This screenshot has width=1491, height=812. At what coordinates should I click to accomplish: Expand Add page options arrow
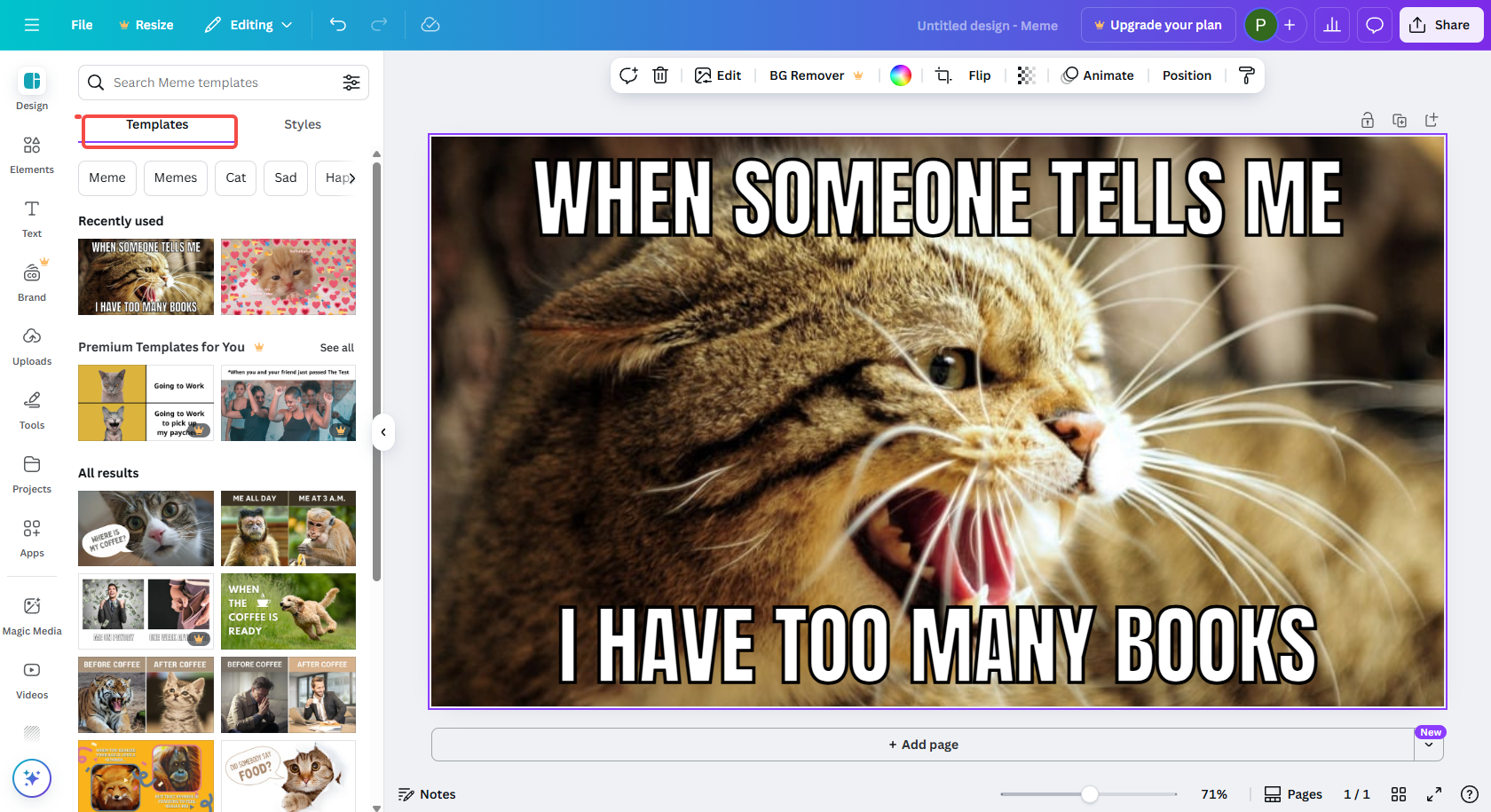pyautogui.click(x=1429, y=745)
